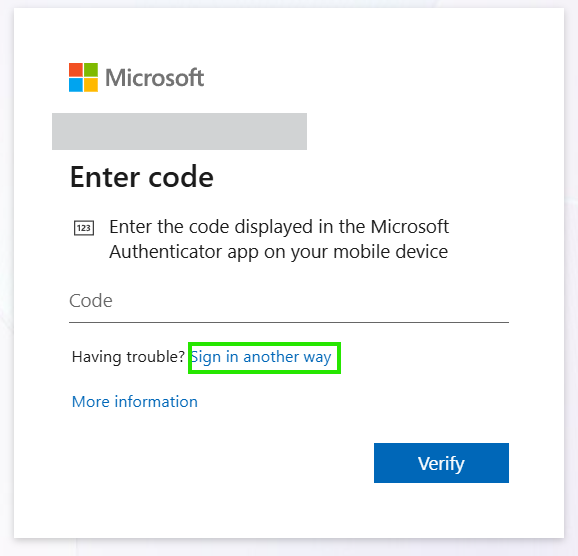Click the gray Microsoft wordmark beside logo
578x556 pixels.
[x=154, y=78]
